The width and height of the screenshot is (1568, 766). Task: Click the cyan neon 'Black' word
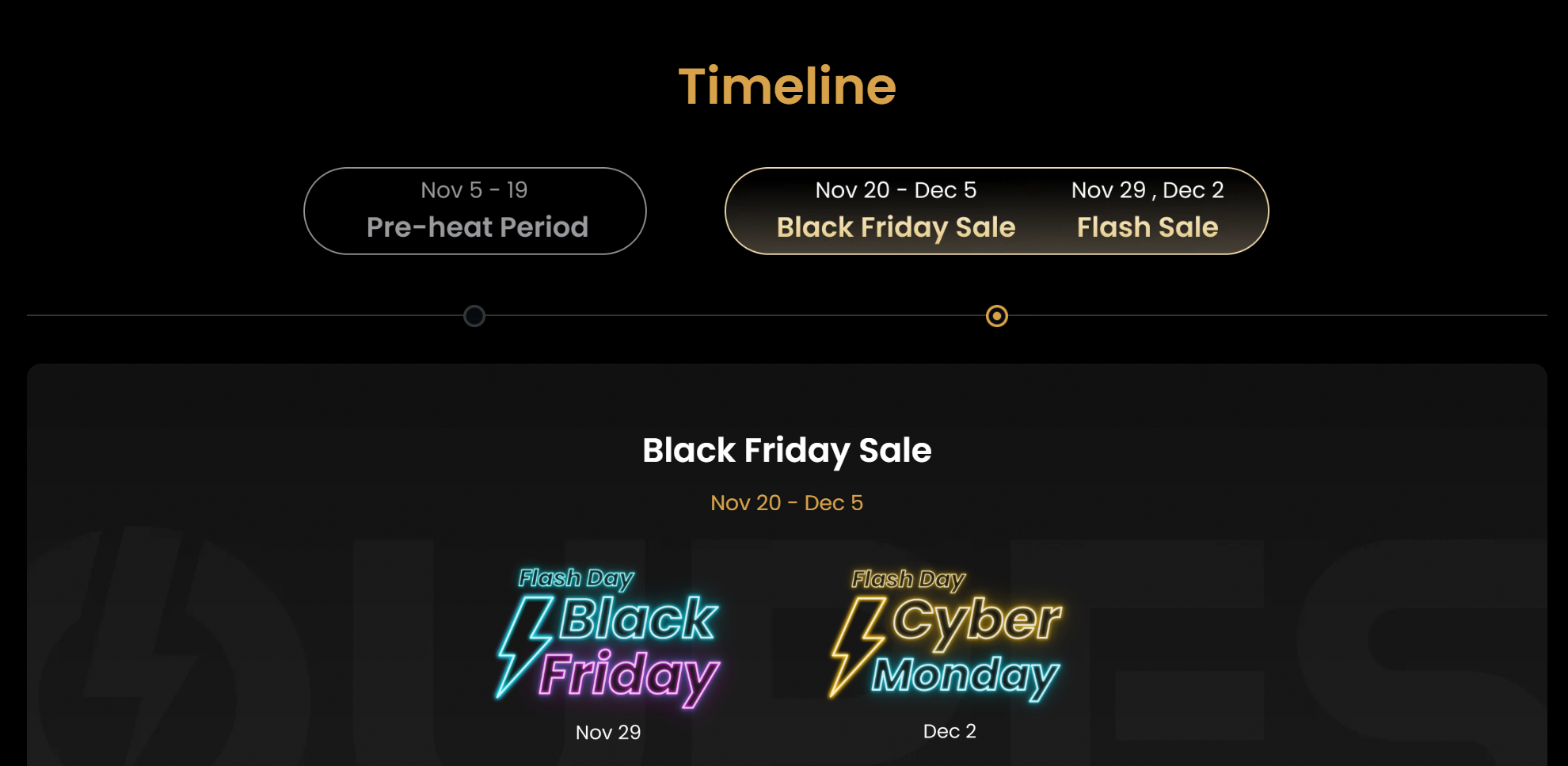click(x=637, y=619)
